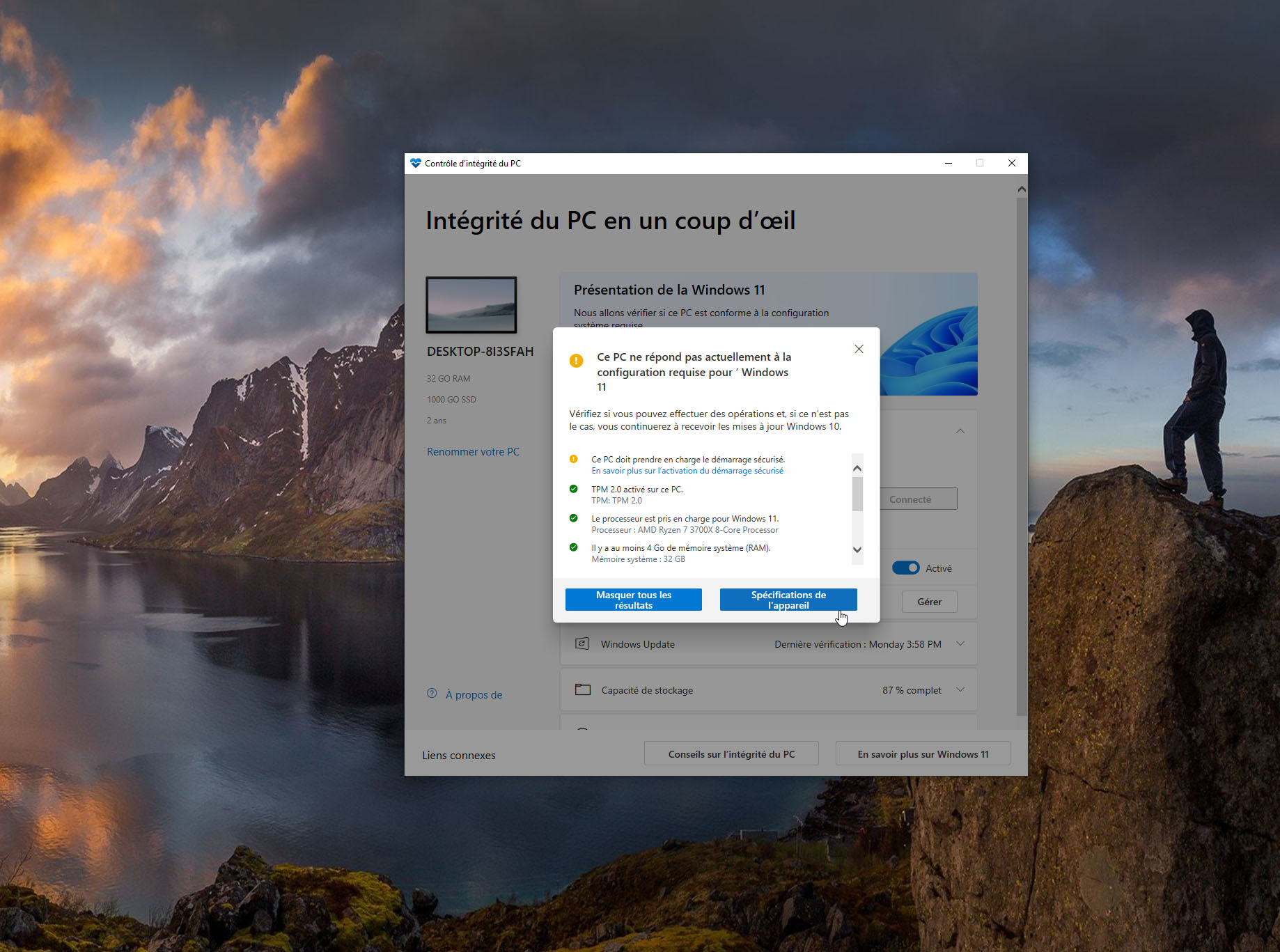Click the green check next to TPM 2.0

click(x=574, y=489)
